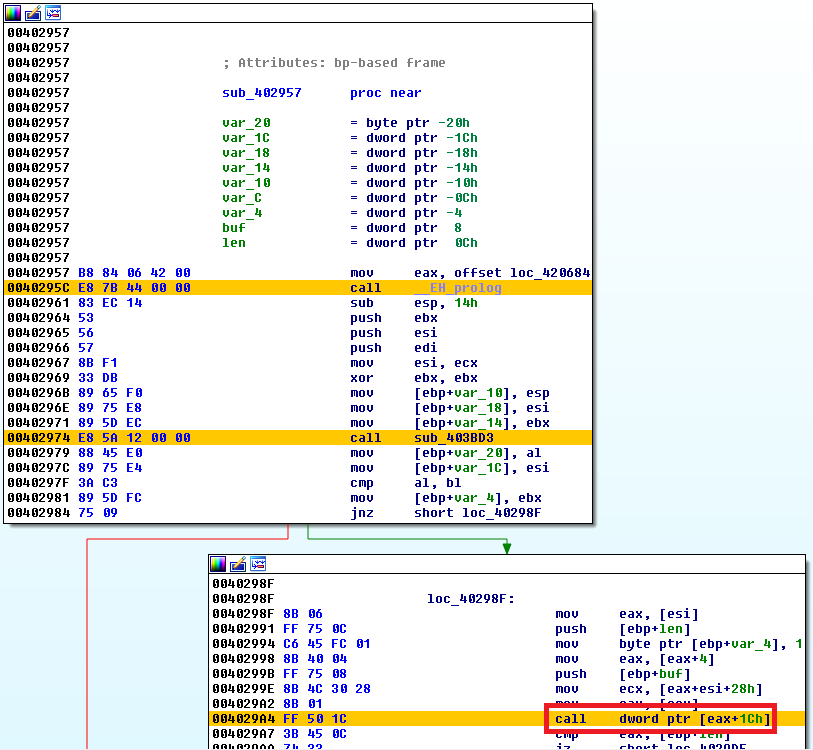Open node color picker for sub_402957 block
Image resolution: width=813 pixels, height=750 pixels.
15,13
